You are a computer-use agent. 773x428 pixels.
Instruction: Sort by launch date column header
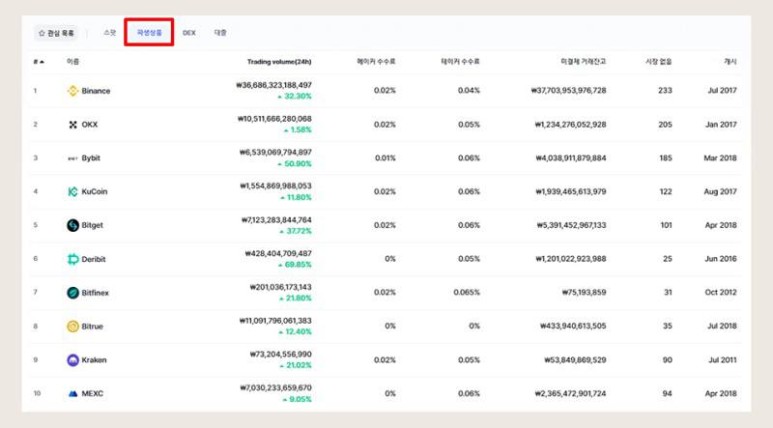pyautogui.click(x=730, y=62)
